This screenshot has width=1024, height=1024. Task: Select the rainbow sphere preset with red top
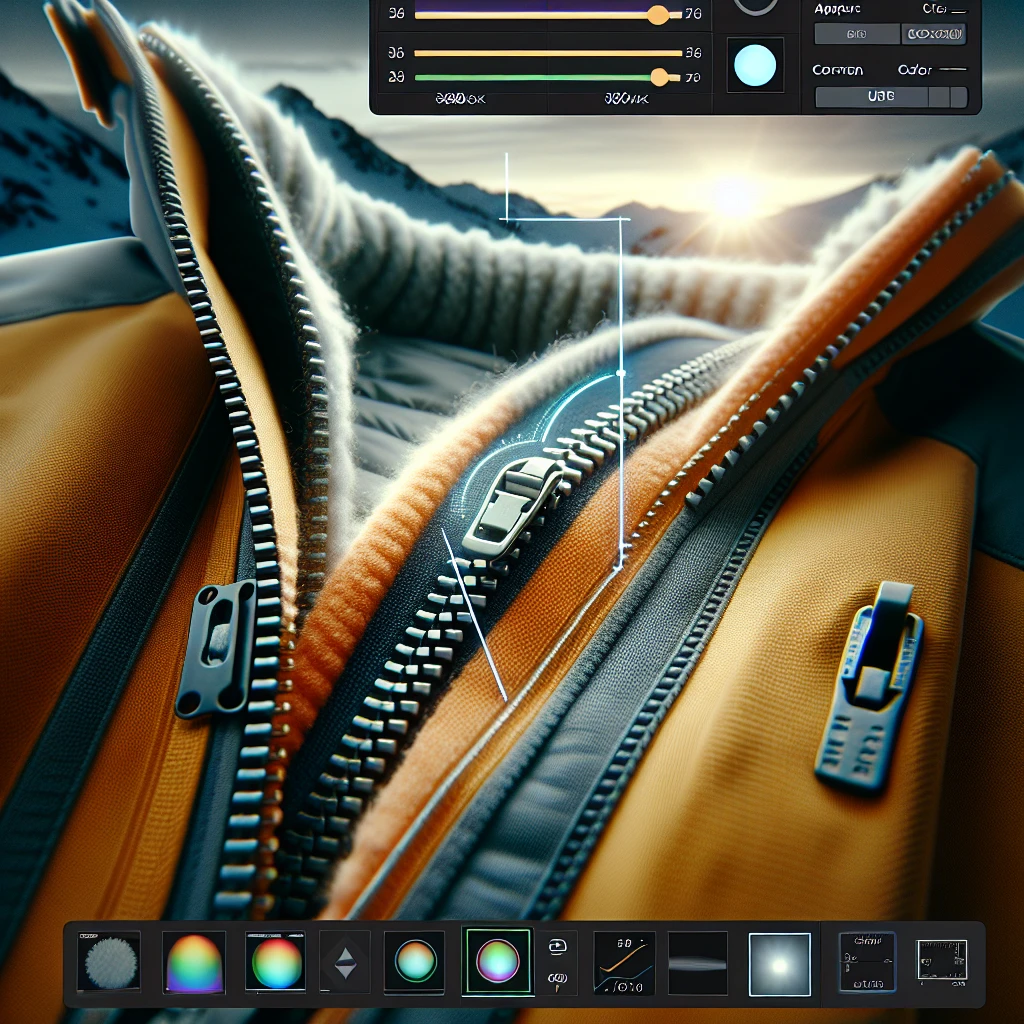point(276,961)
